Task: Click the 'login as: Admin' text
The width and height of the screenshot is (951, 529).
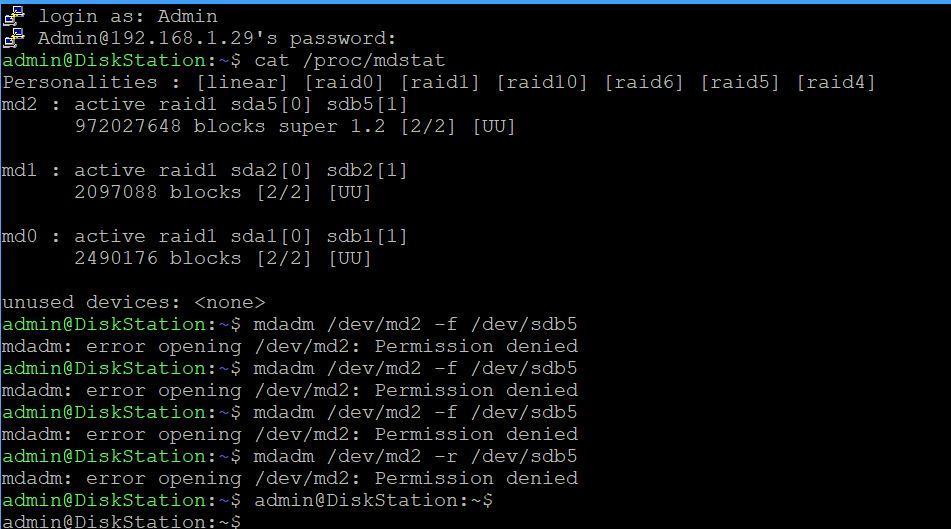Action: click(127, 16)
